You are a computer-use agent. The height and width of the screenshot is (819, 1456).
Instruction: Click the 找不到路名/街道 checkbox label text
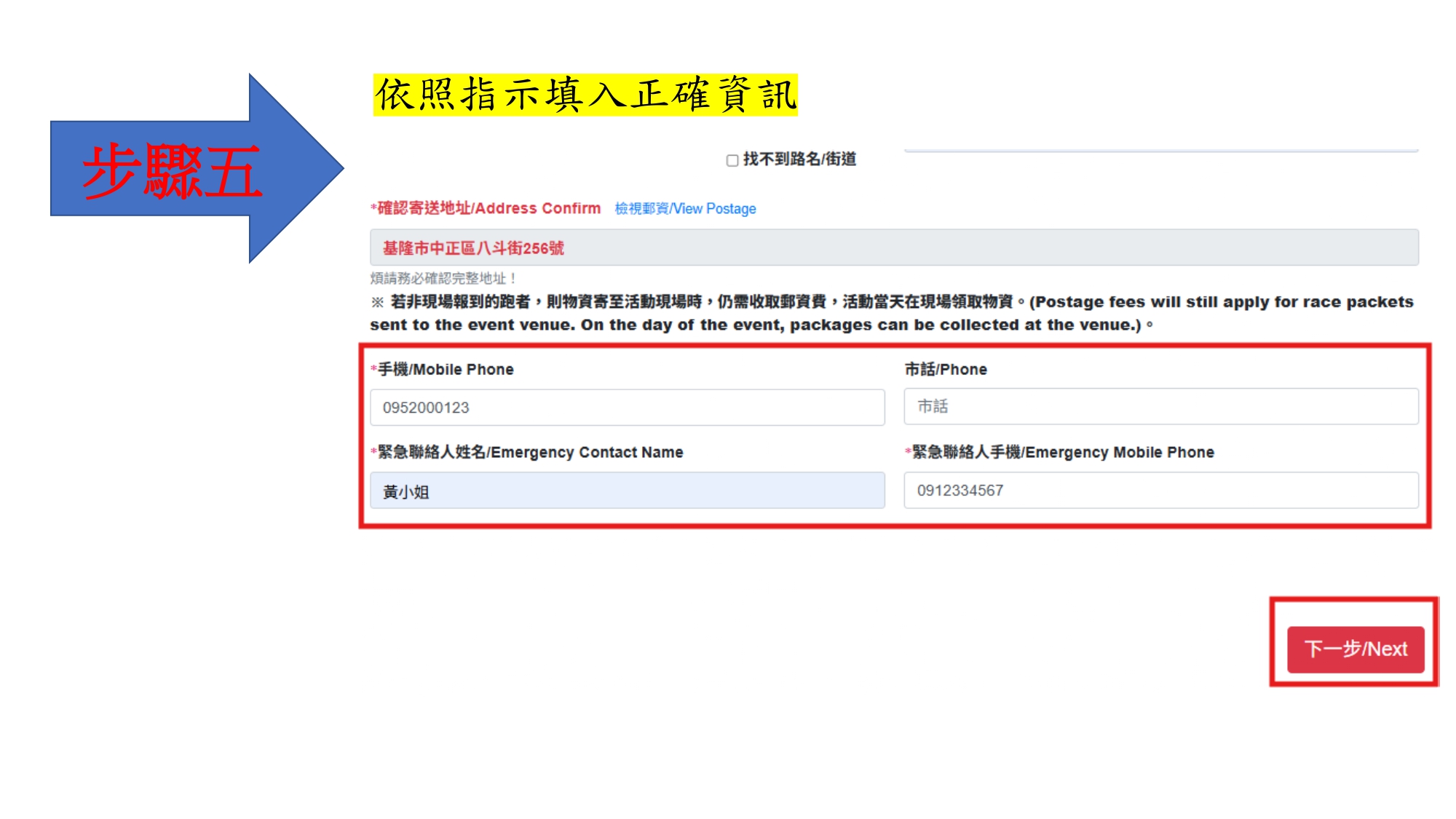coord(799,159)
